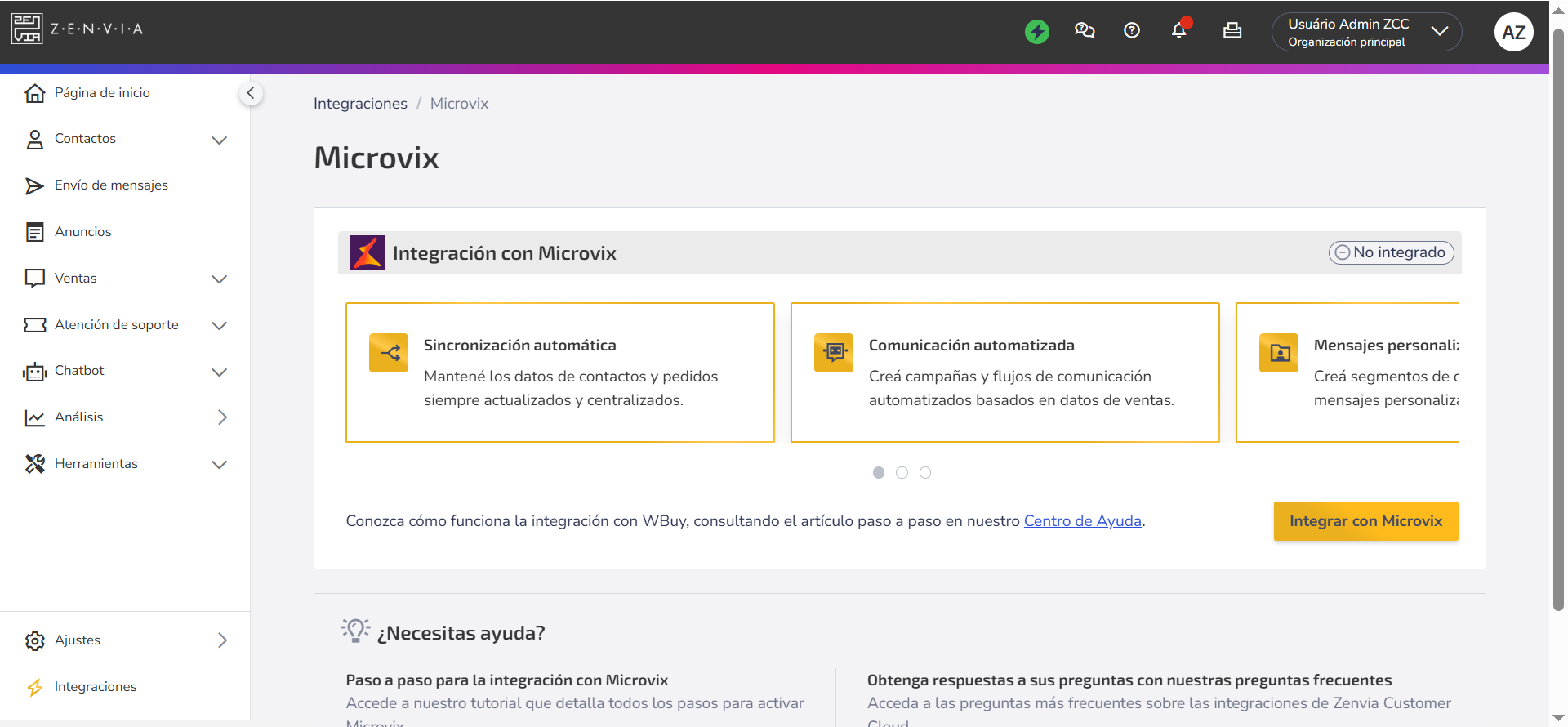Viewport: 1568px width, 727px height.
Task: Click the Integraciones lightning icon in sidebar
Action: pos(34,688)
